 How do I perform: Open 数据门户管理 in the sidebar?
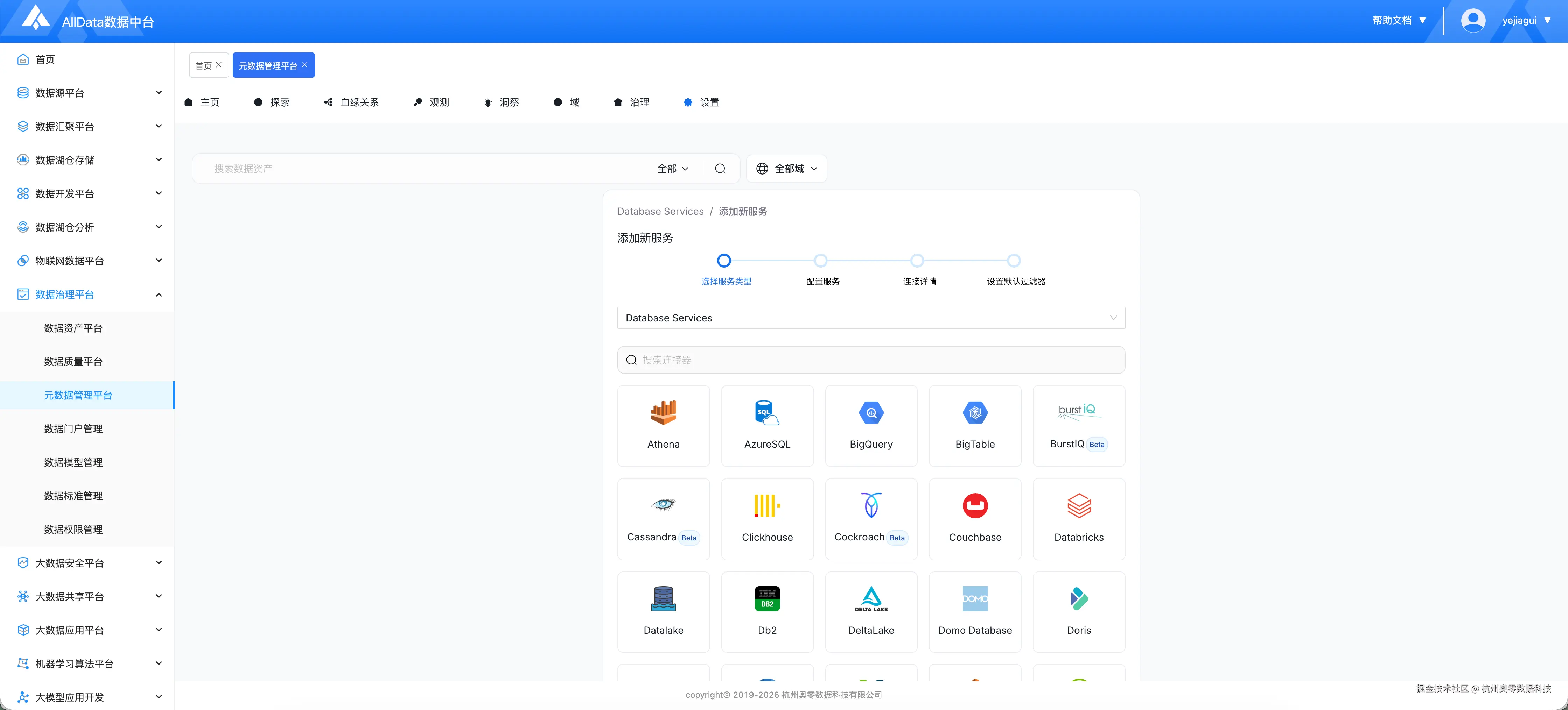(73, 429)
